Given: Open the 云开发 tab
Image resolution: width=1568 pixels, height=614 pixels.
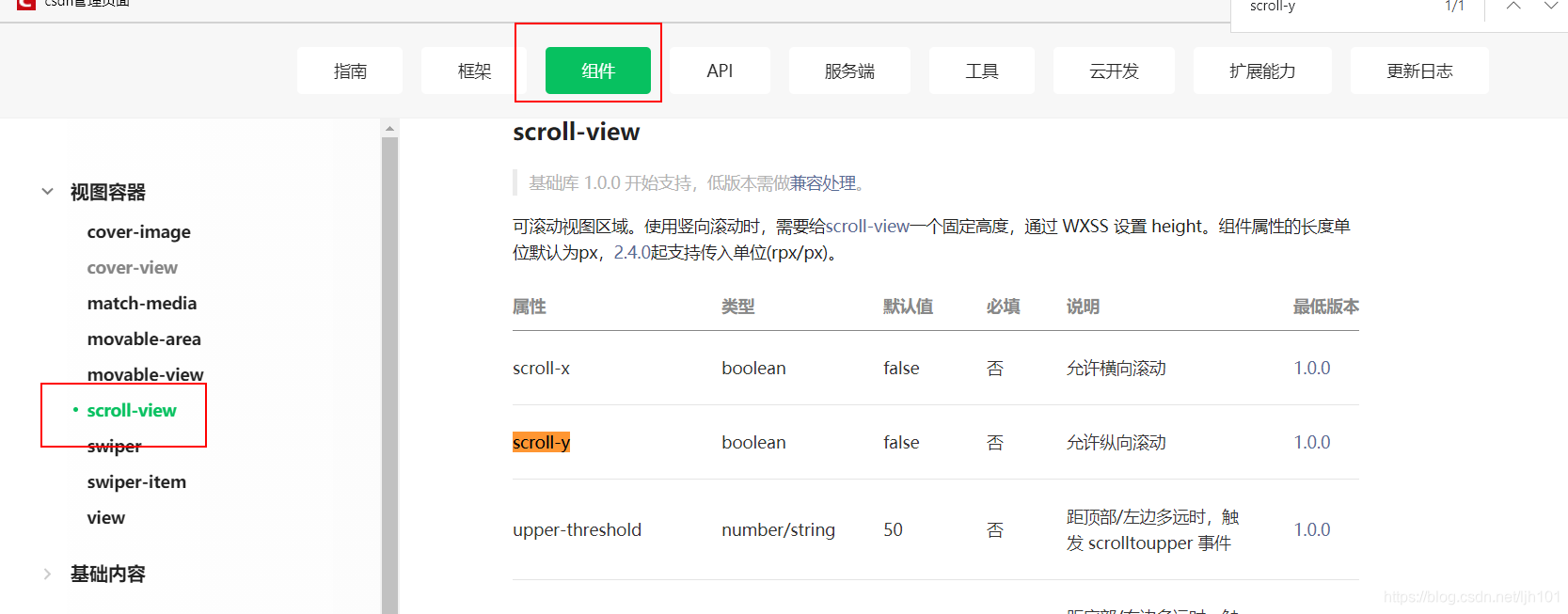Looking at the screenshot, I should click(1114, 71).
